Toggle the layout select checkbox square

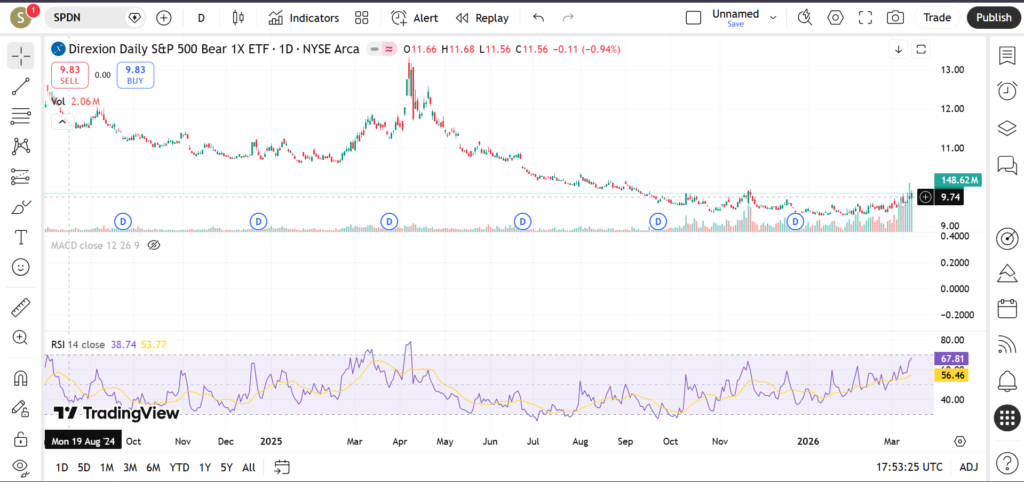click(693, 18)
